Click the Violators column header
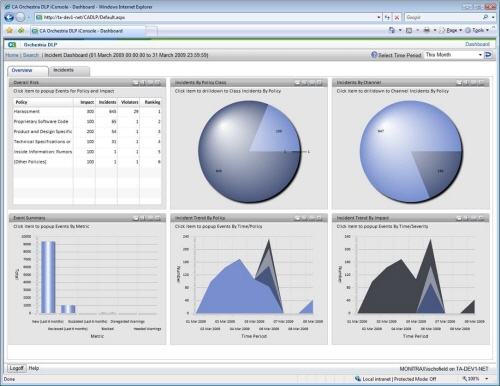The width and height of the screenshot is (500, 386). 129,102
